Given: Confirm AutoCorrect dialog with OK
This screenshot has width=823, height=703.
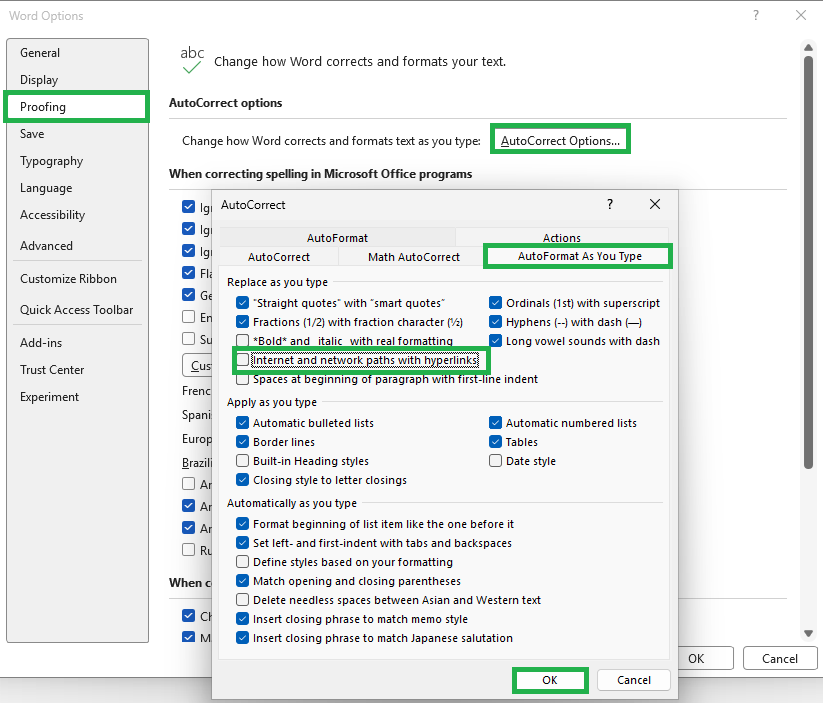Looking at the screenshot, I should tap(550, 680).
